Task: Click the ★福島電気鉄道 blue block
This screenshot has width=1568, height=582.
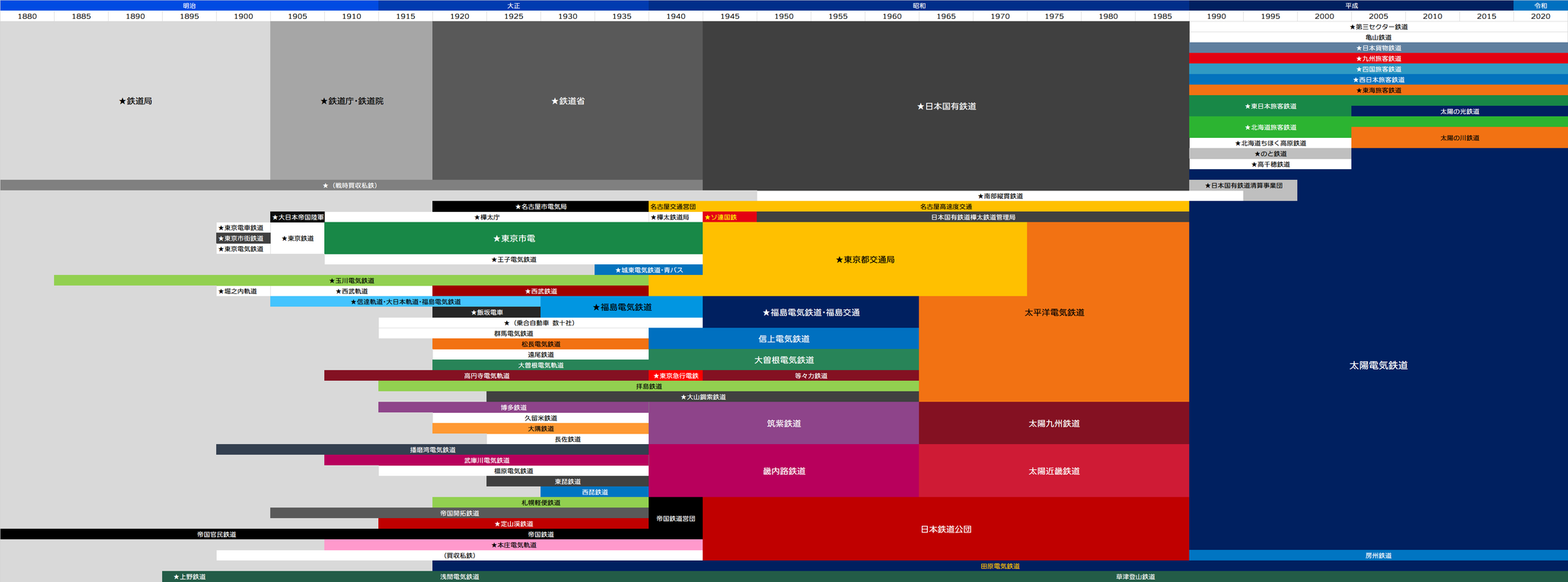Action: 621,307
